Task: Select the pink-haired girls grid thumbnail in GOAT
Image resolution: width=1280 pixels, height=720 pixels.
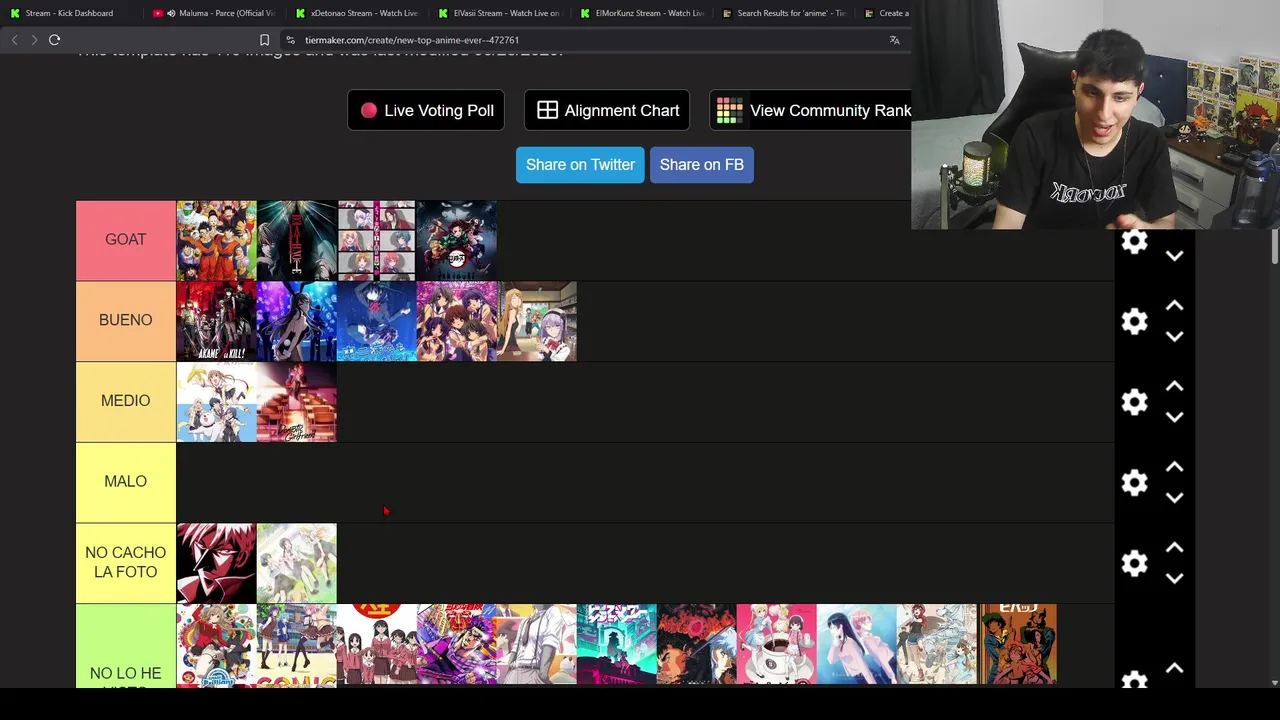Action: [377, 241]
